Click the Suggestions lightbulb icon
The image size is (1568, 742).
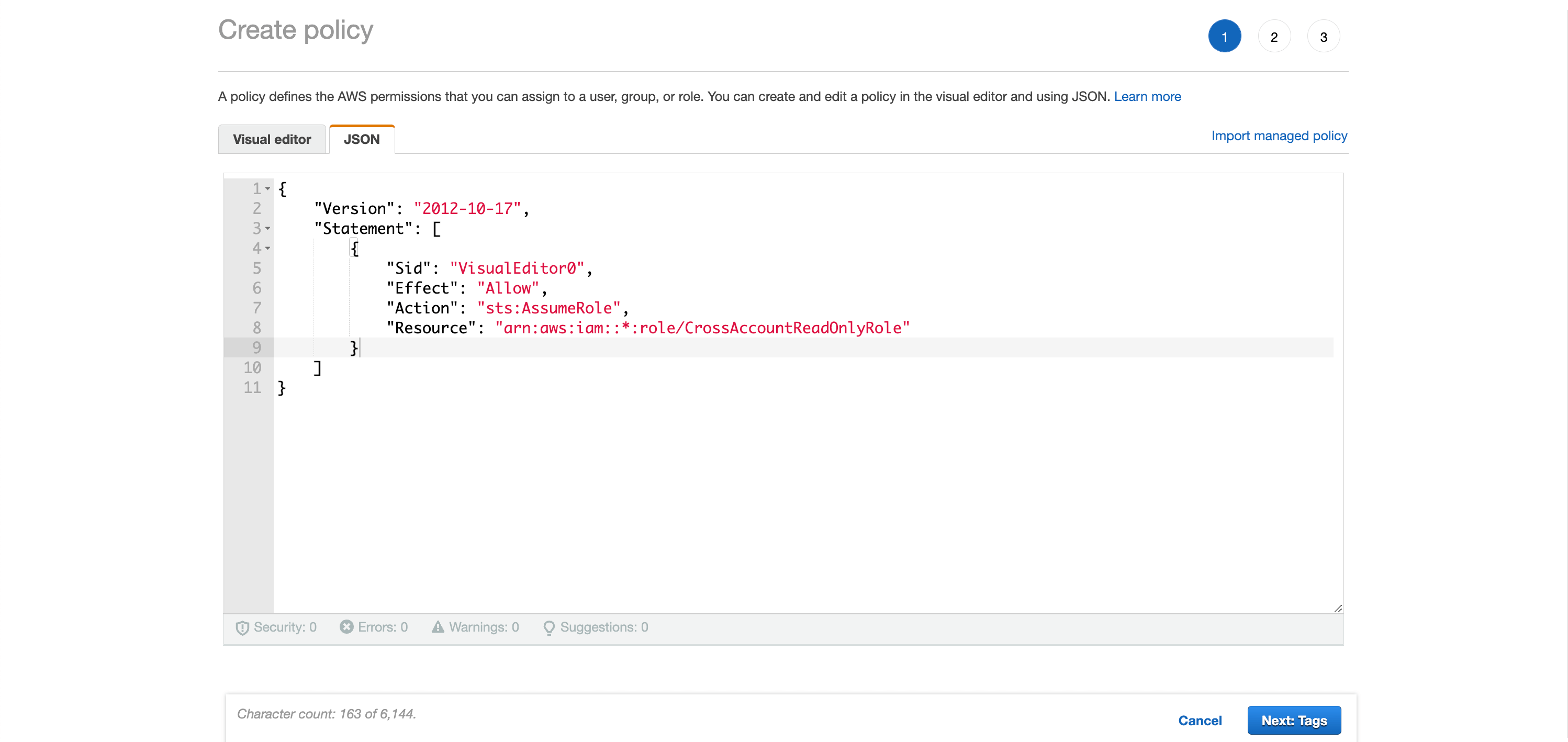click(548, 627)
